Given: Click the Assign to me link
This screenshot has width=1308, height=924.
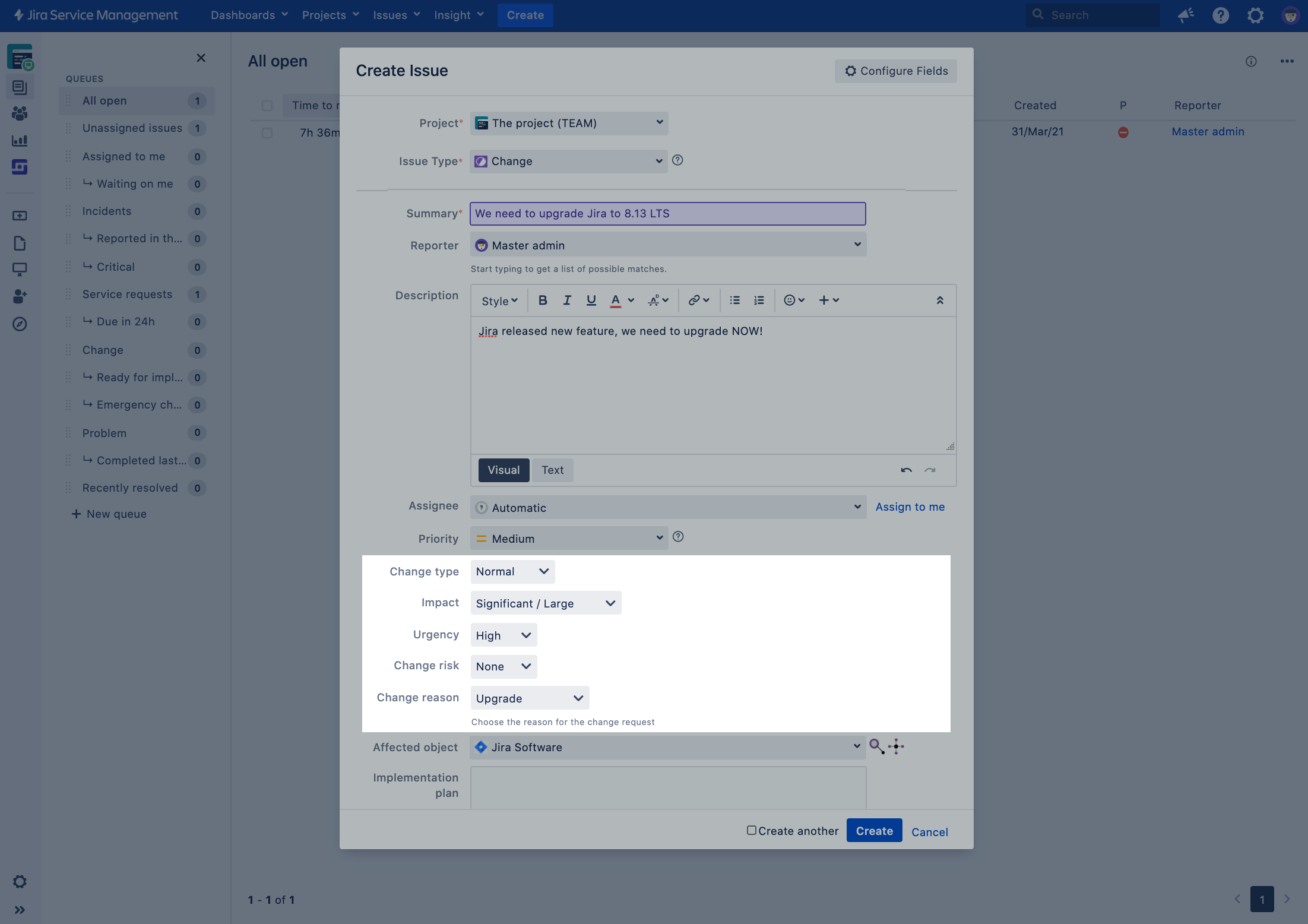Looking at the screenshot, I should pos(910,507).
